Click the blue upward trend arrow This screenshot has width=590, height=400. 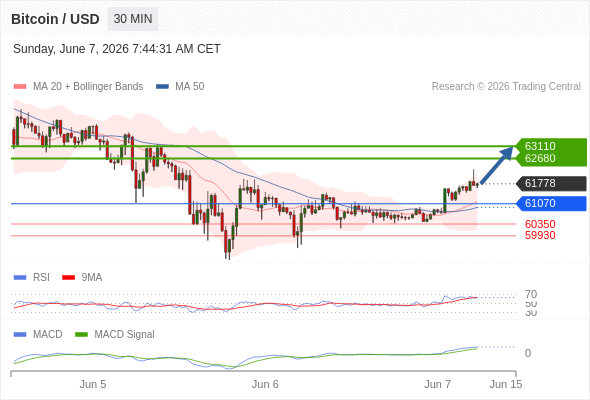point(497,165)
